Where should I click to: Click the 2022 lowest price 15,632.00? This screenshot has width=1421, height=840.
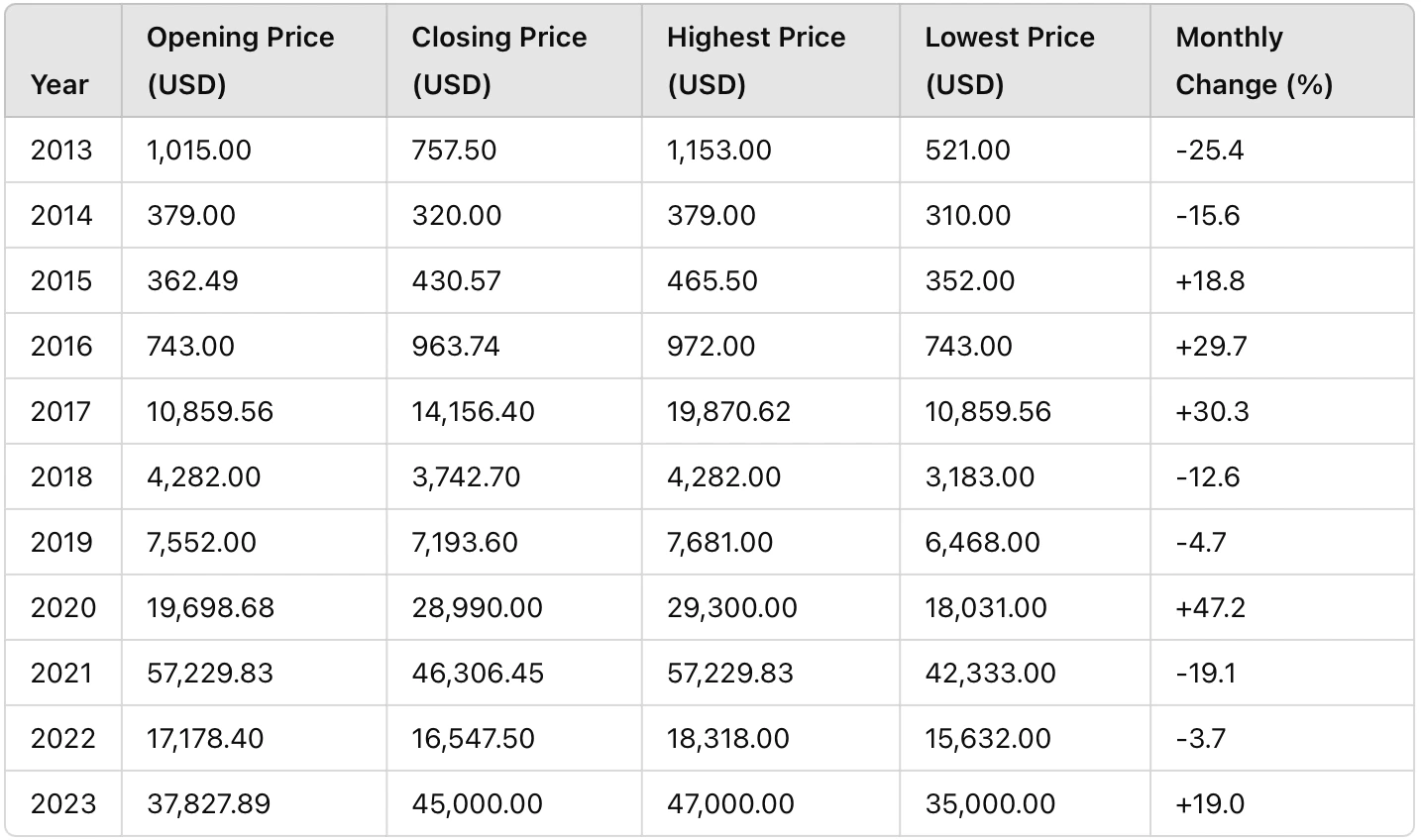point(988,738)
